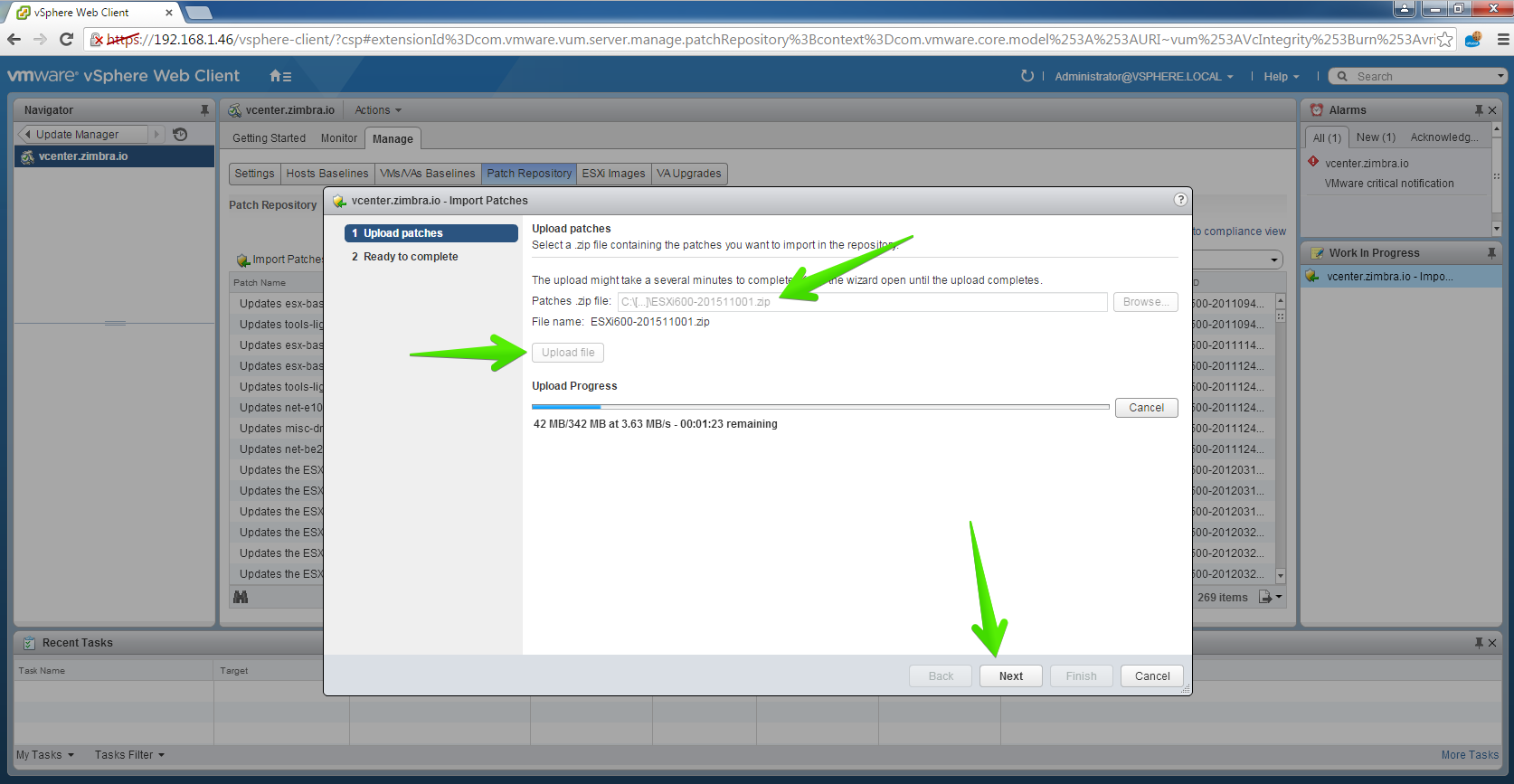Viewport: 1514px width, 784px height.
Task: Click the browser forward arrow
Action: [40, 39]
